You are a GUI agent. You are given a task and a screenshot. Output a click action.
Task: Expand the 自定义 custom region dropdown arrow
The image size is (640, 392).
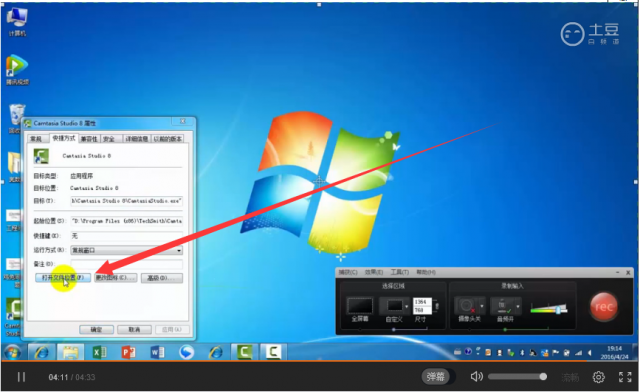pyautogui.click(x=406, y=306)
